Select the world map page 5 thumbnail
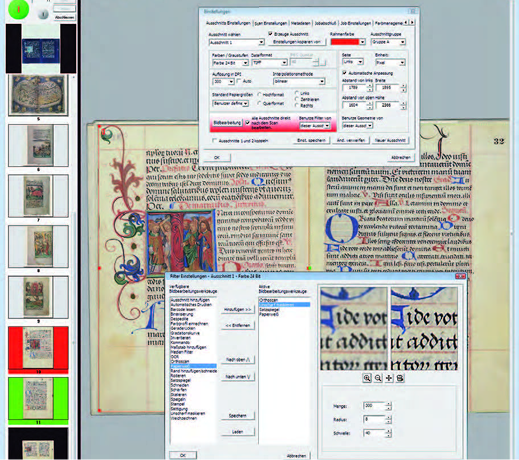The image size is (519, 460). tap(38, 95)
